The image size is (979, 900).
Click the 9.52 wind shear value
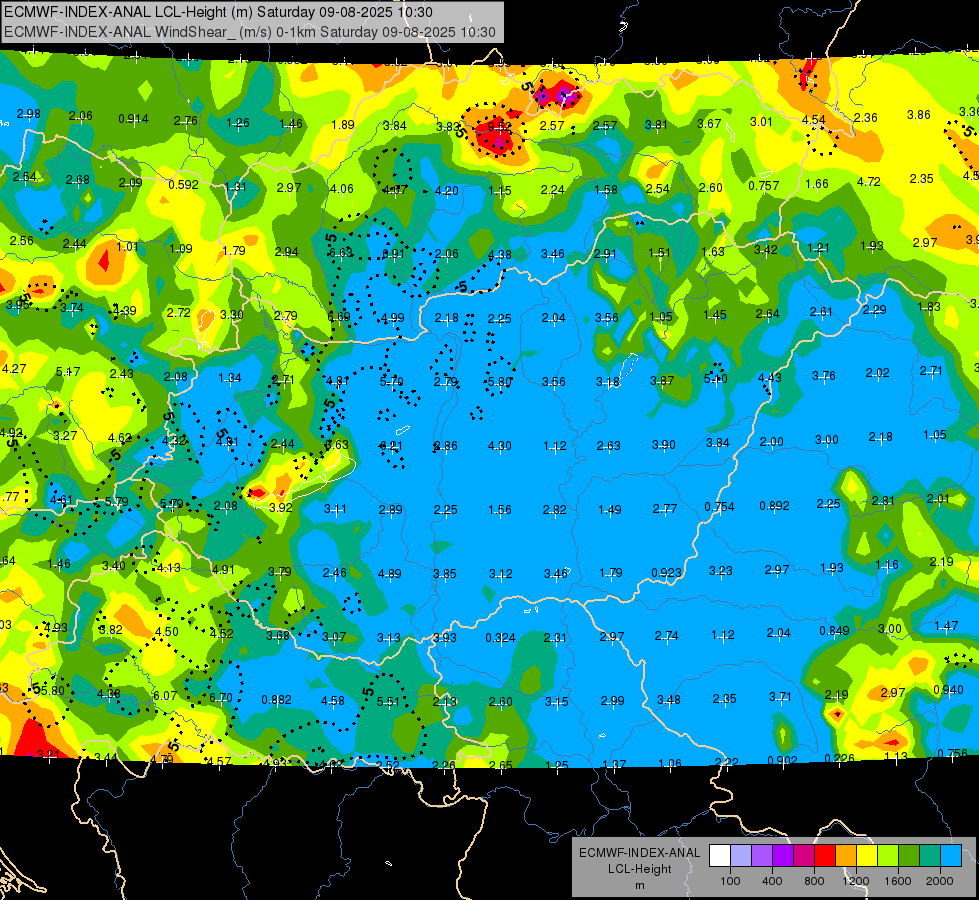coord(499,126)
